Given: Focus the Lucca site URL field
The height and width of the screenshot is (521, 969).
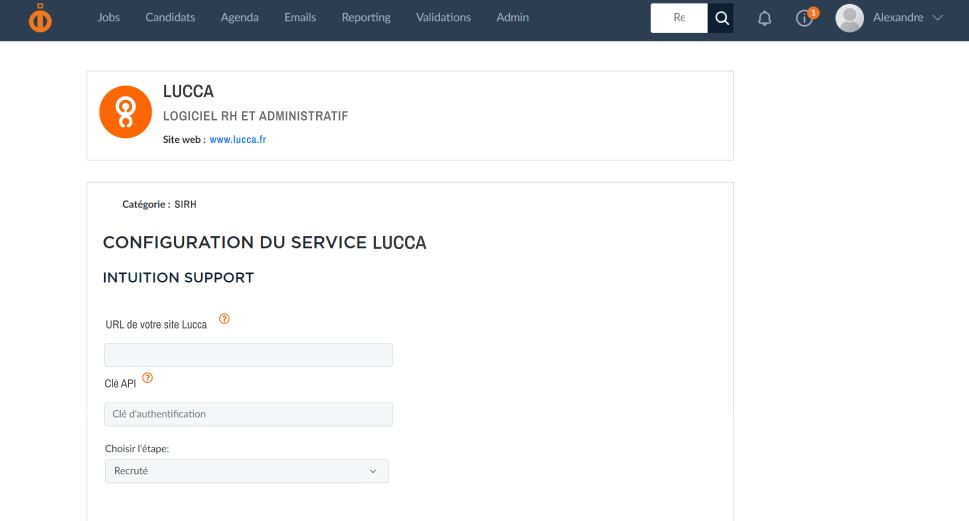Looking at the screenshot, I should 248,355.
